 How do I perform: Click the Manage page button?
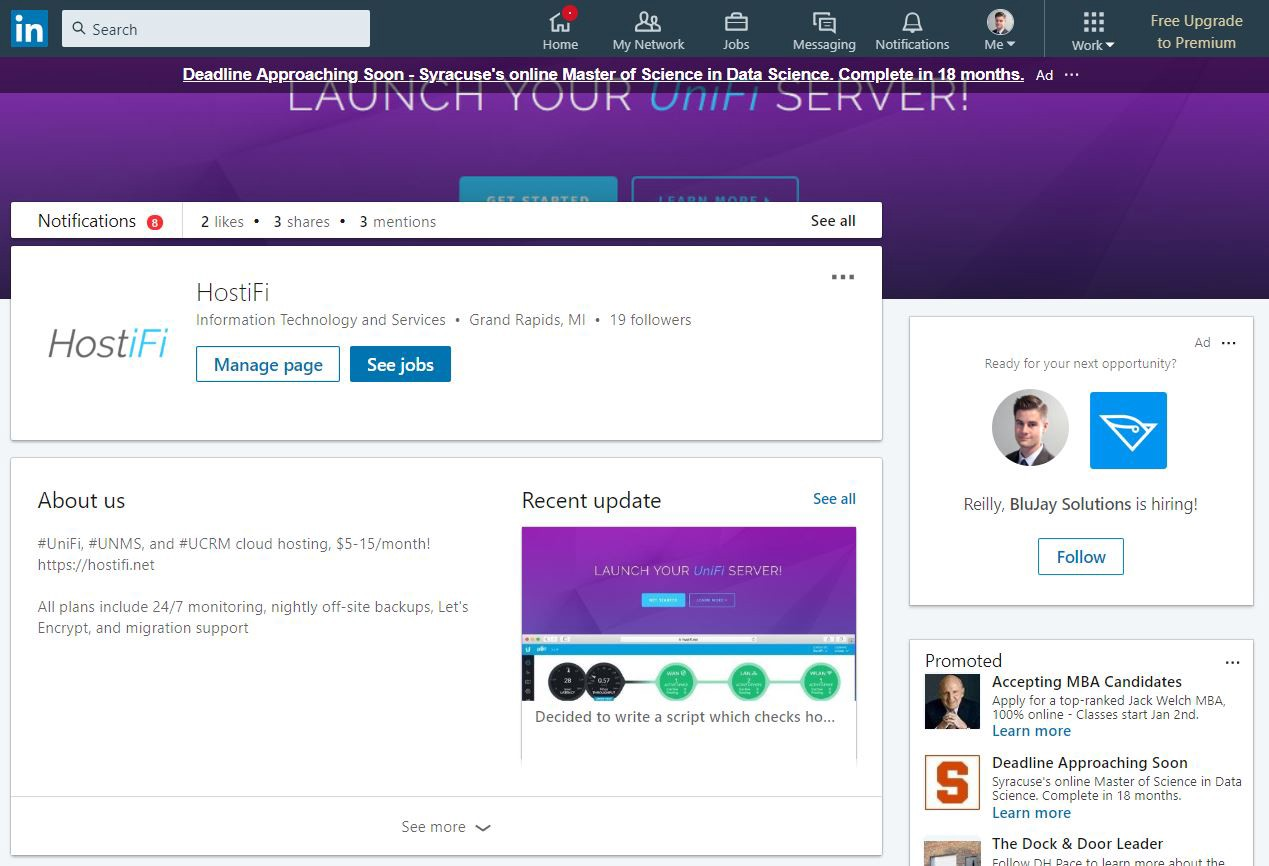coord(268,364)
